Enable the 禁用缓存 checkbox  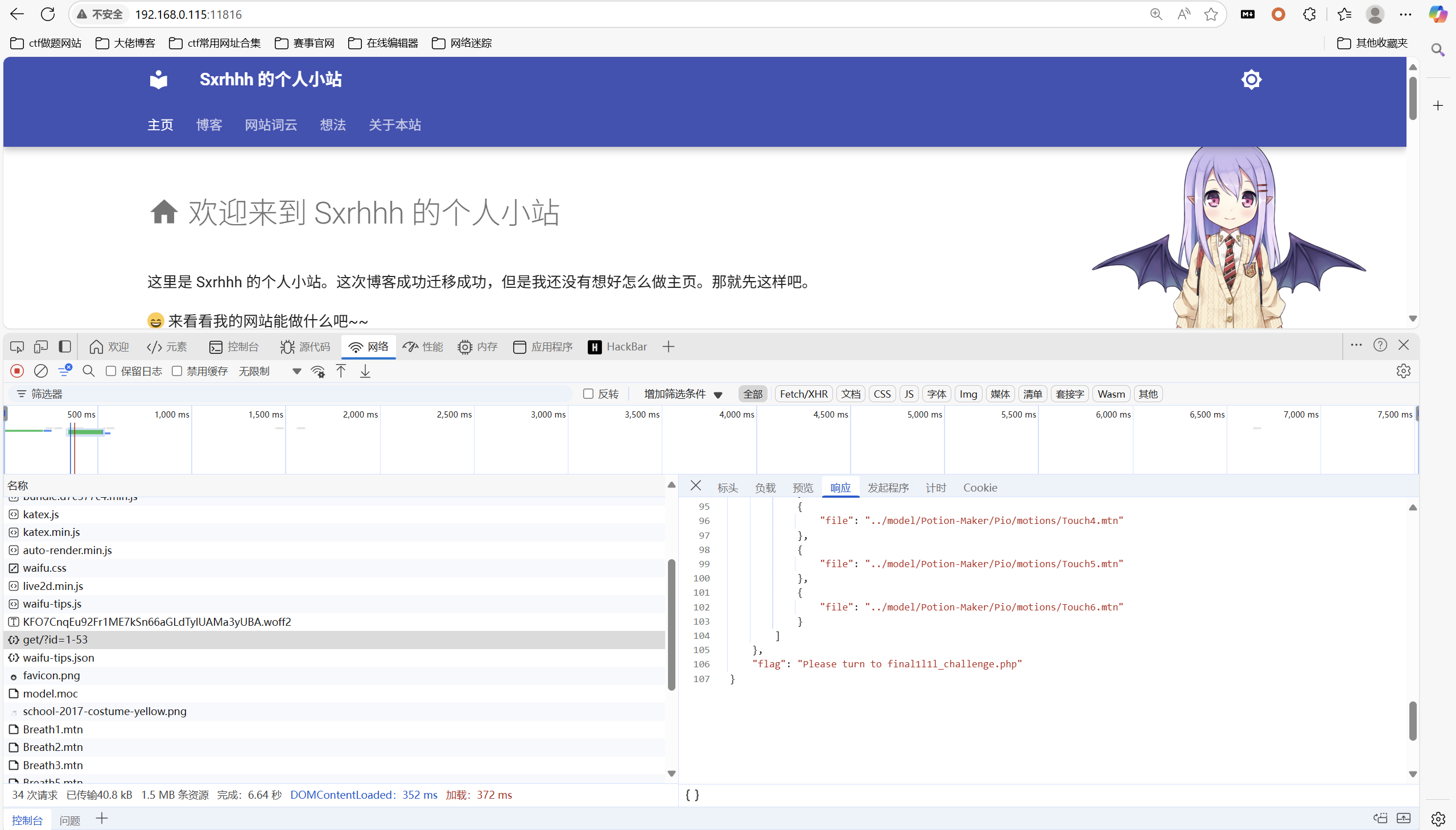pos(178,371)
